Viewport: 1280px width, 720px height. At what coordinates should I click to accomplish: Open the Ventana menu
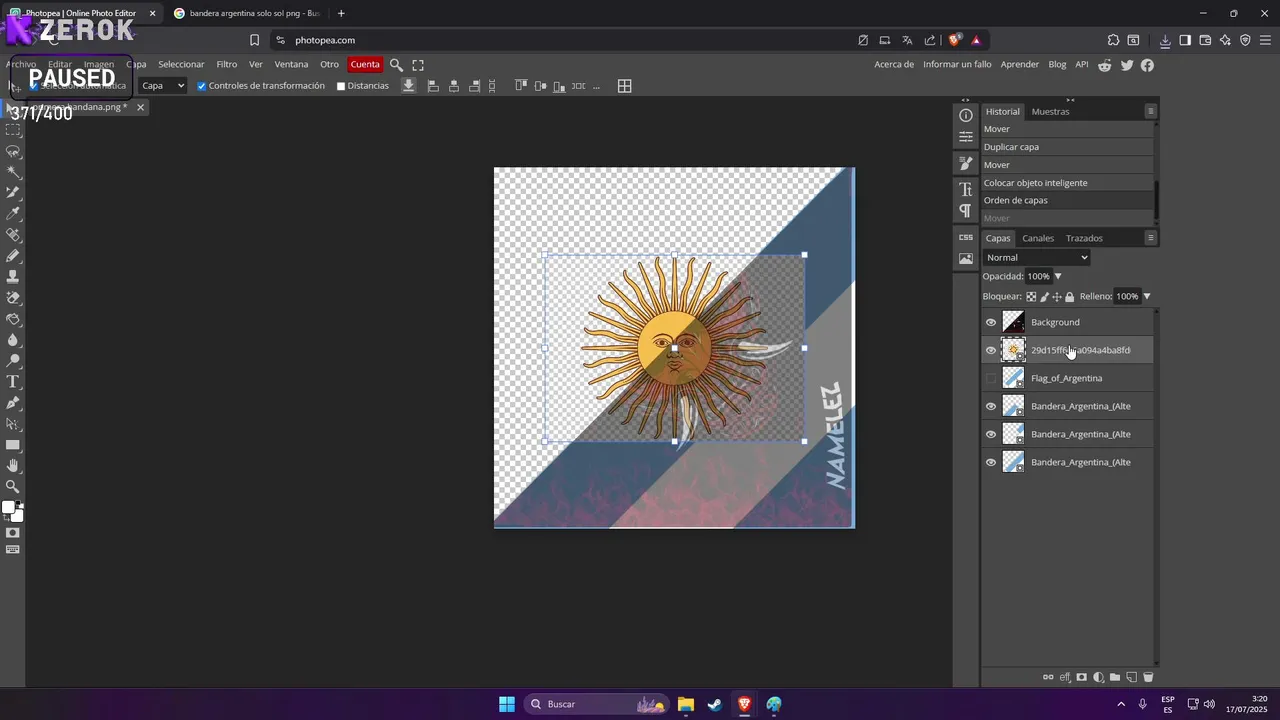point(291,64)
